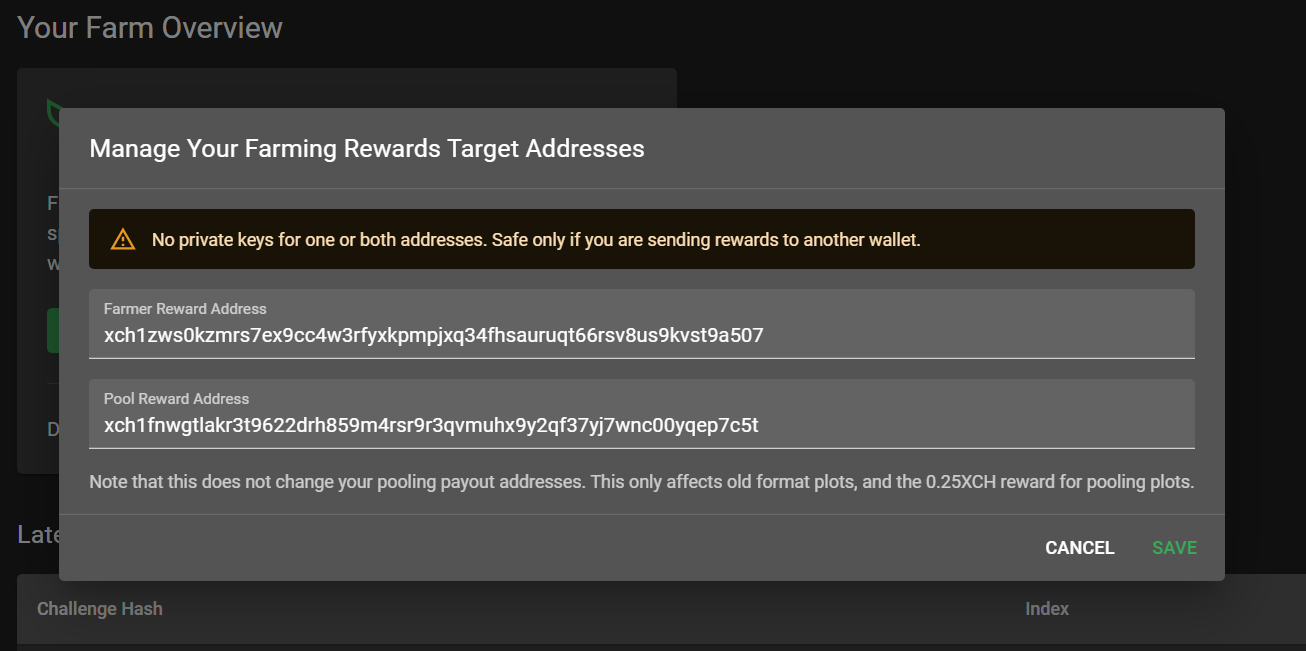The width and height of the screenshot is (1306, 651).
Task: Select the pool reward xch address text
Action: click(x=430, y=425)
